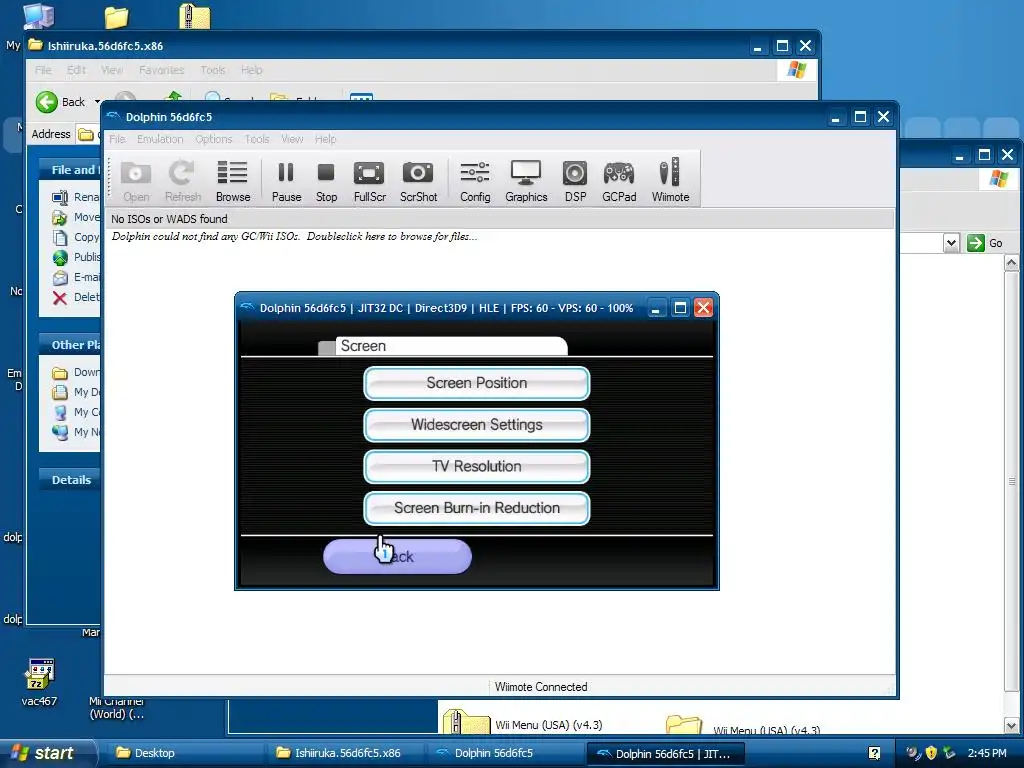Open the Help menu in Dolphin
Image resolution: width=1024 pixels, height=768 pixels.
pyautogui.click(x=325, y=139)
